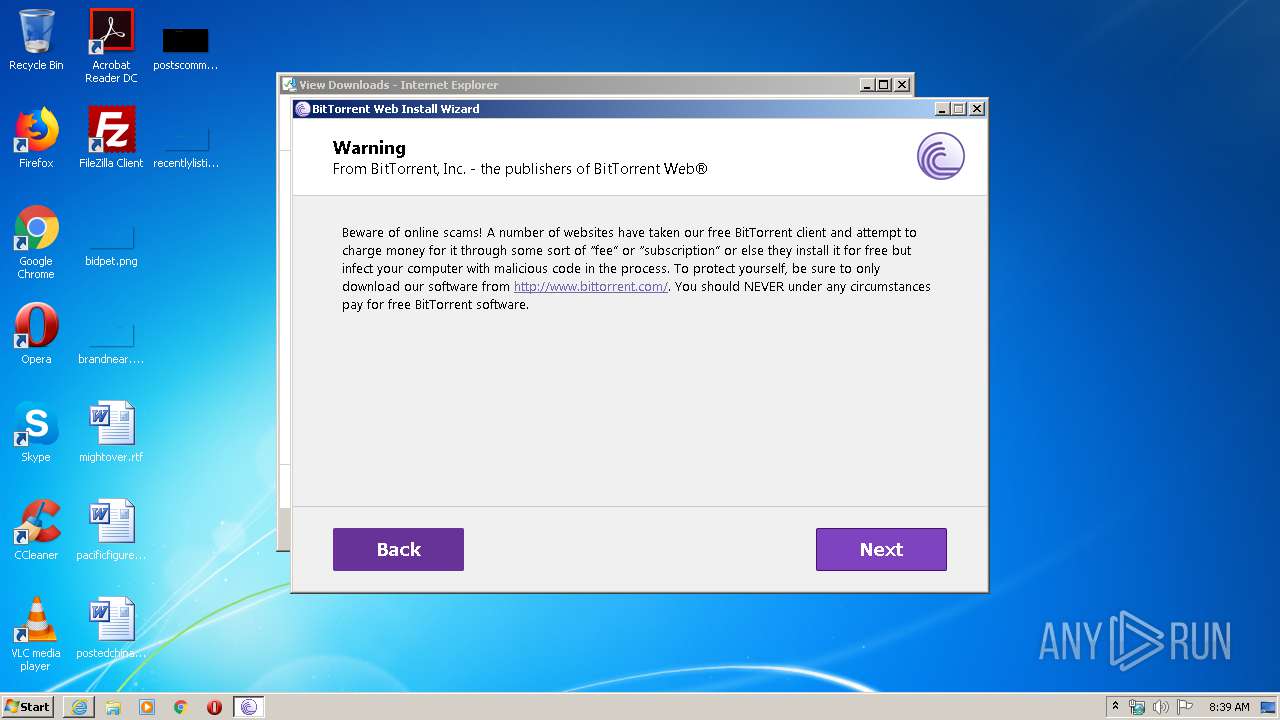Click the BitTorrent wizard title bar icon
The image size is (1280, 720).
[303, 109]
